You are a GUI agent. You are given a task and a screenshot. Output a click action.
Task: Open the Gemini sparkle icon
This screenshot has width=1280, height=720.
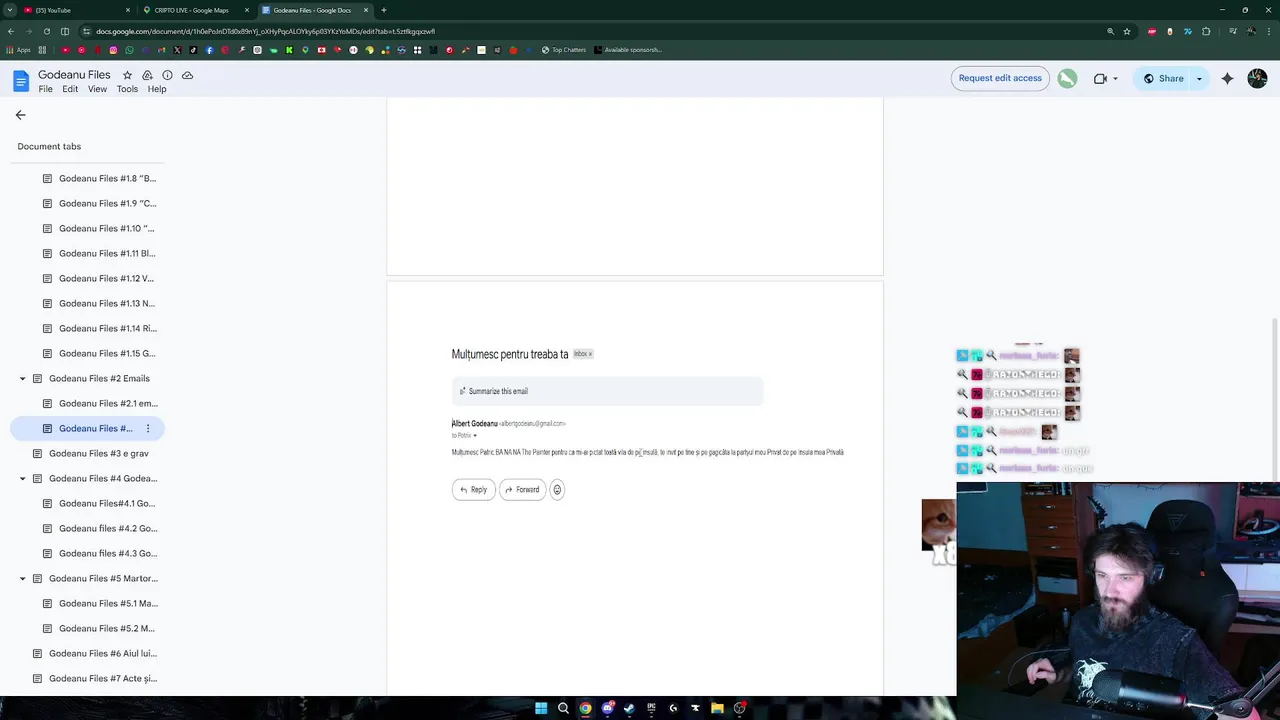[x=1227, y=79]
